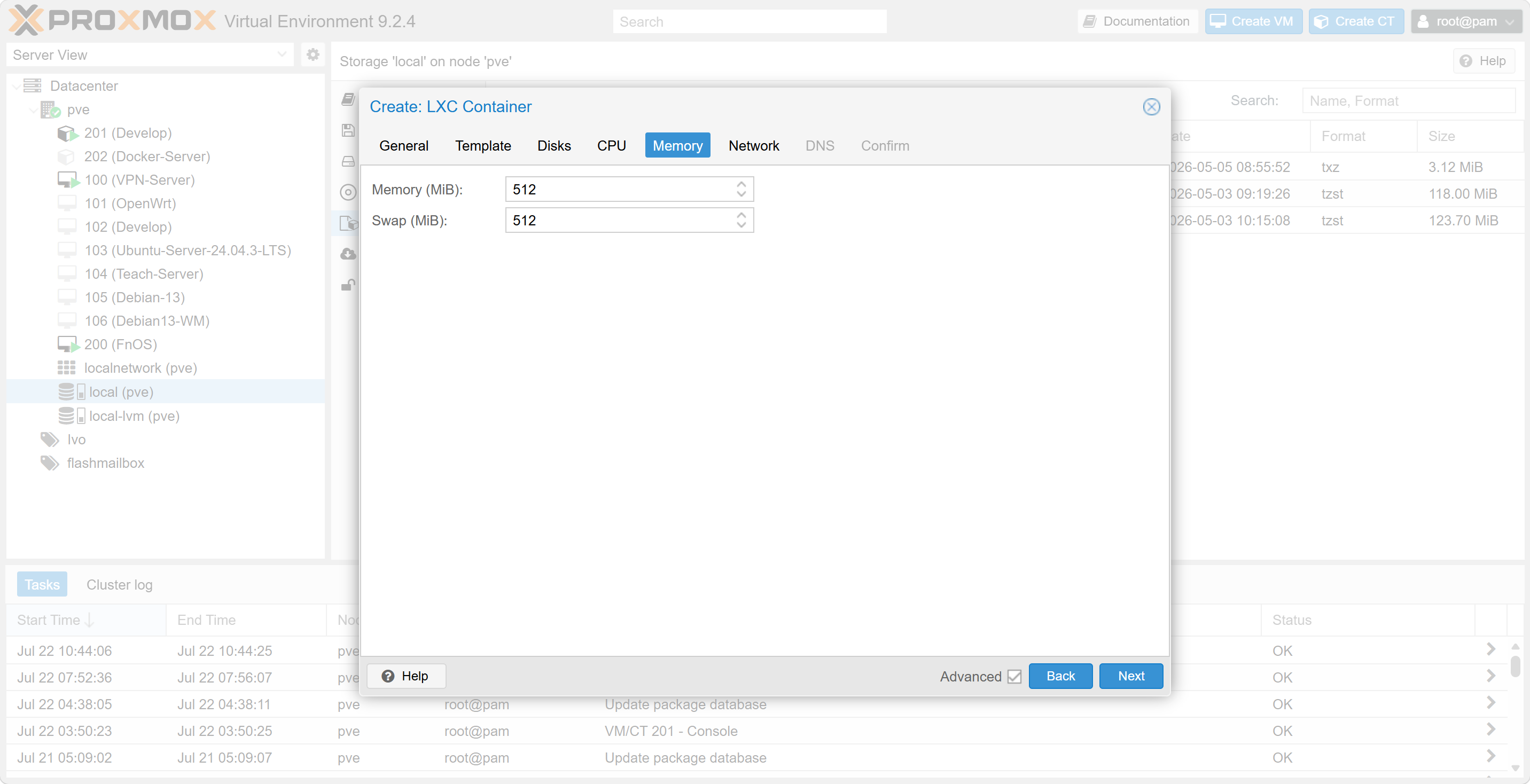The width and height of the screenshot is (1530, 784).
Task: Click the Swap (MiB) input field
Action: (629, 221)
